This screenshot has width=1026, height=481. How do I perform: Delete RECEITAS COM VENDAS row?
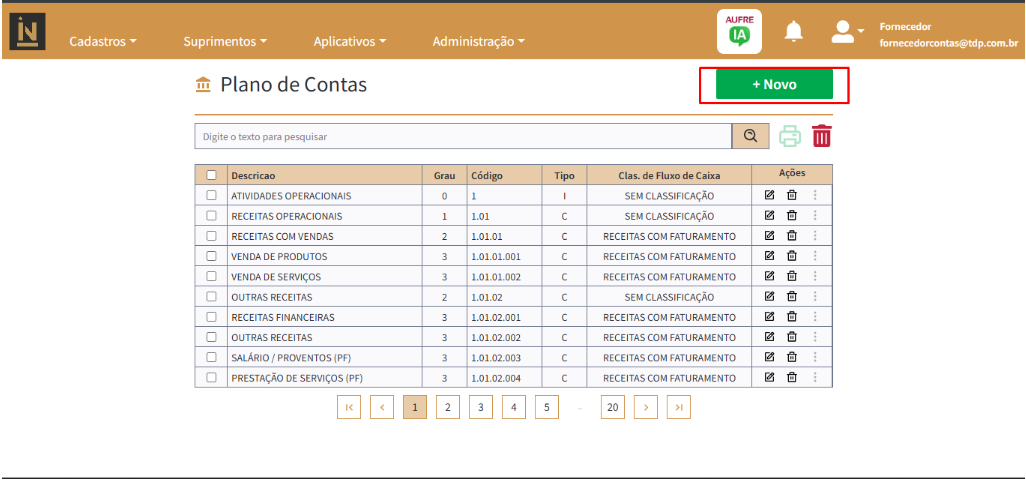[792, 236]
